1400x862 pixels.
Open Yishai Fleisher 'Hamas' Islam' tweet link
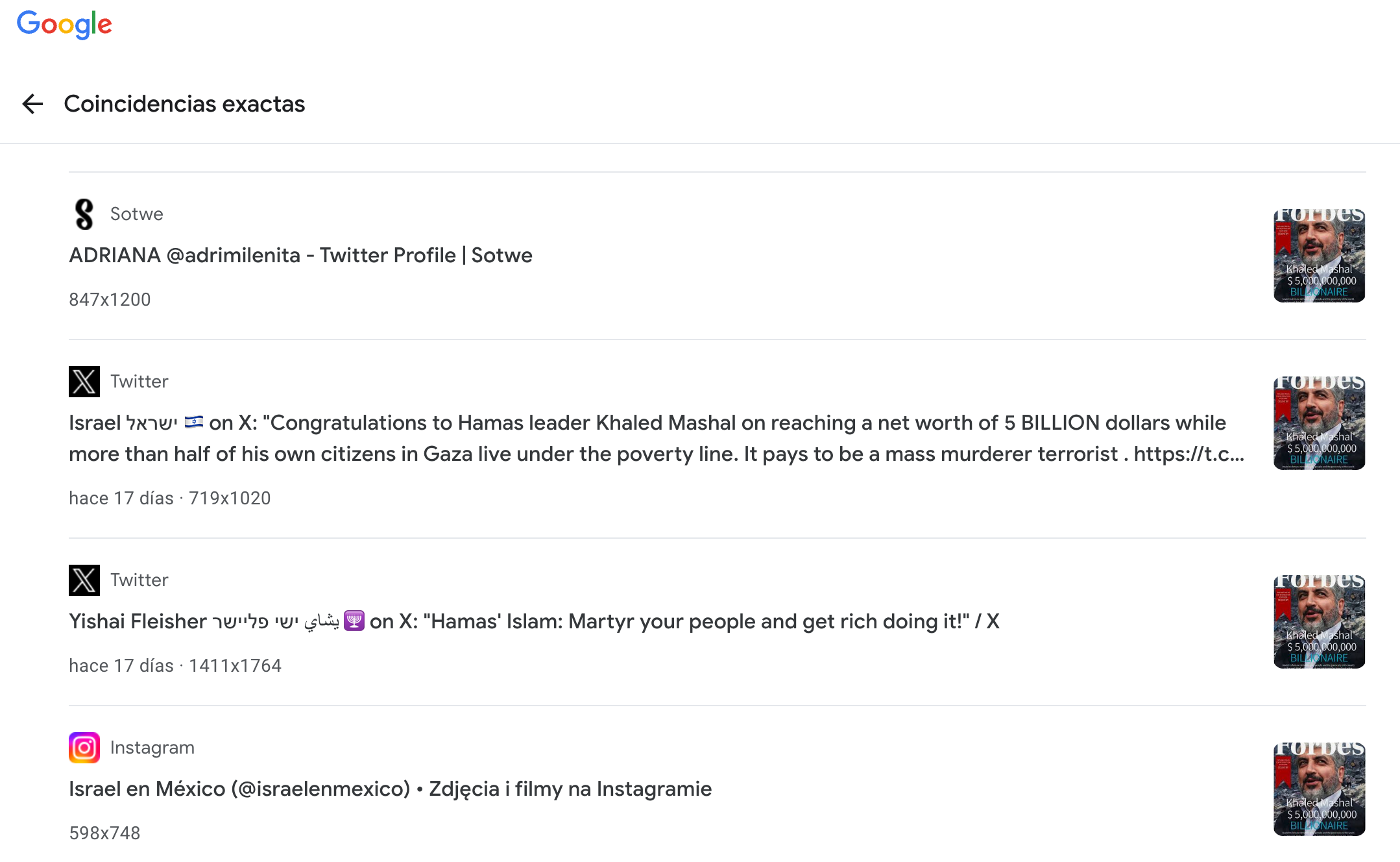(534, 621)
